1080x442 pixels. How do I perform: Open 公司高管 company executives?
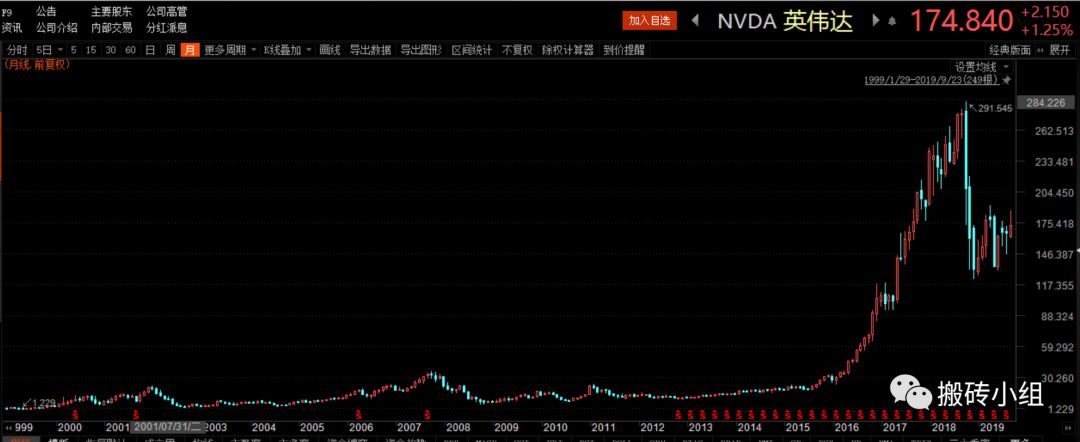[167, 12]
